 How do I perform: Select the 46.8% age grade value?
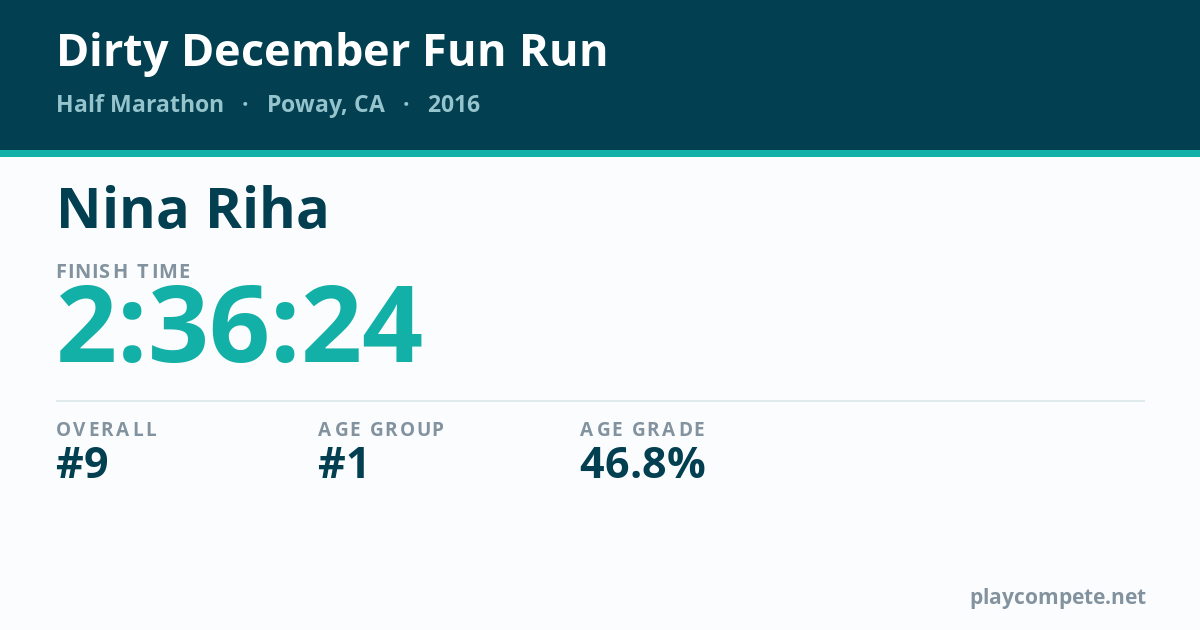coord(643,463)
